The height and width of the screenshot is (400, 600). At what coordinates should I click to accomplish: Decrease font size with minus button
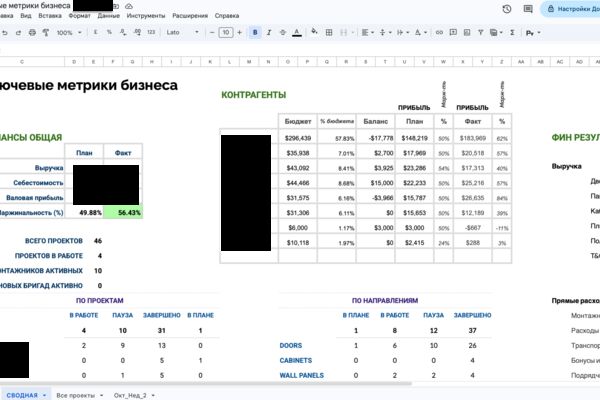click(x=212, y=33)
